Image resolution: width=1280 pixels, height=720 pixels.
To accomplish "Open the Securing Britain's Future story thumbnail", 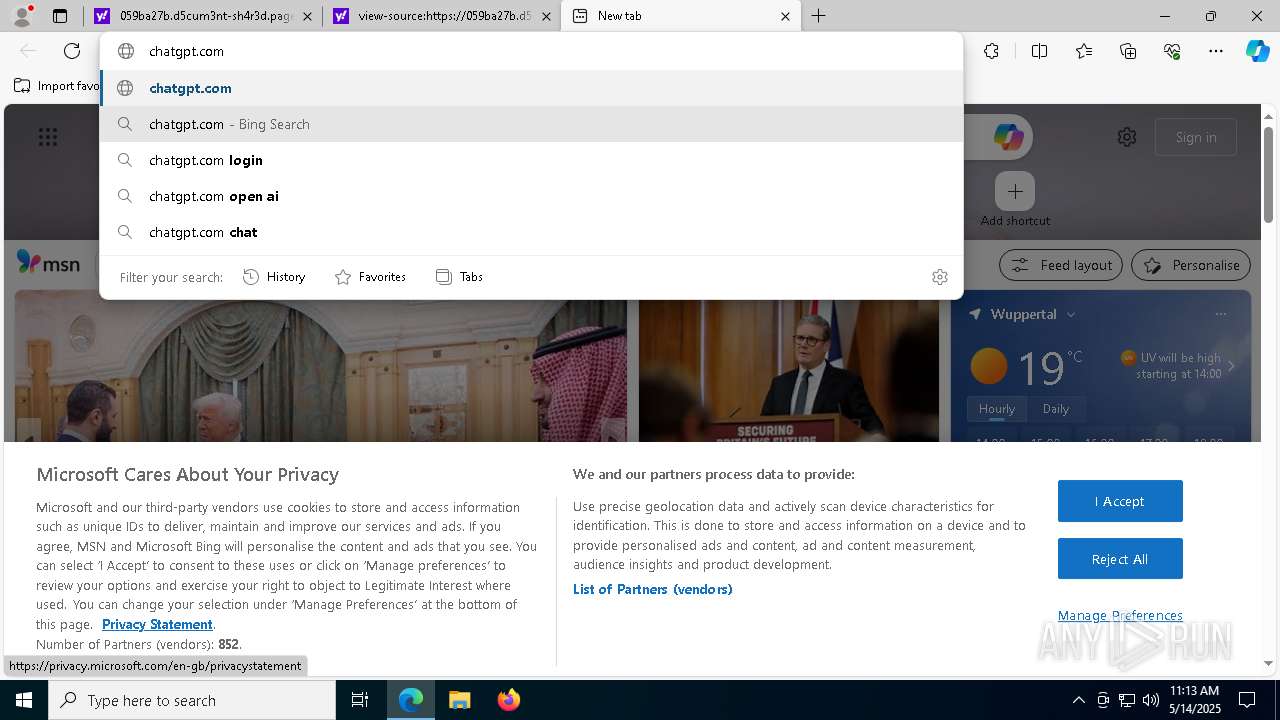I will [789, 371].
